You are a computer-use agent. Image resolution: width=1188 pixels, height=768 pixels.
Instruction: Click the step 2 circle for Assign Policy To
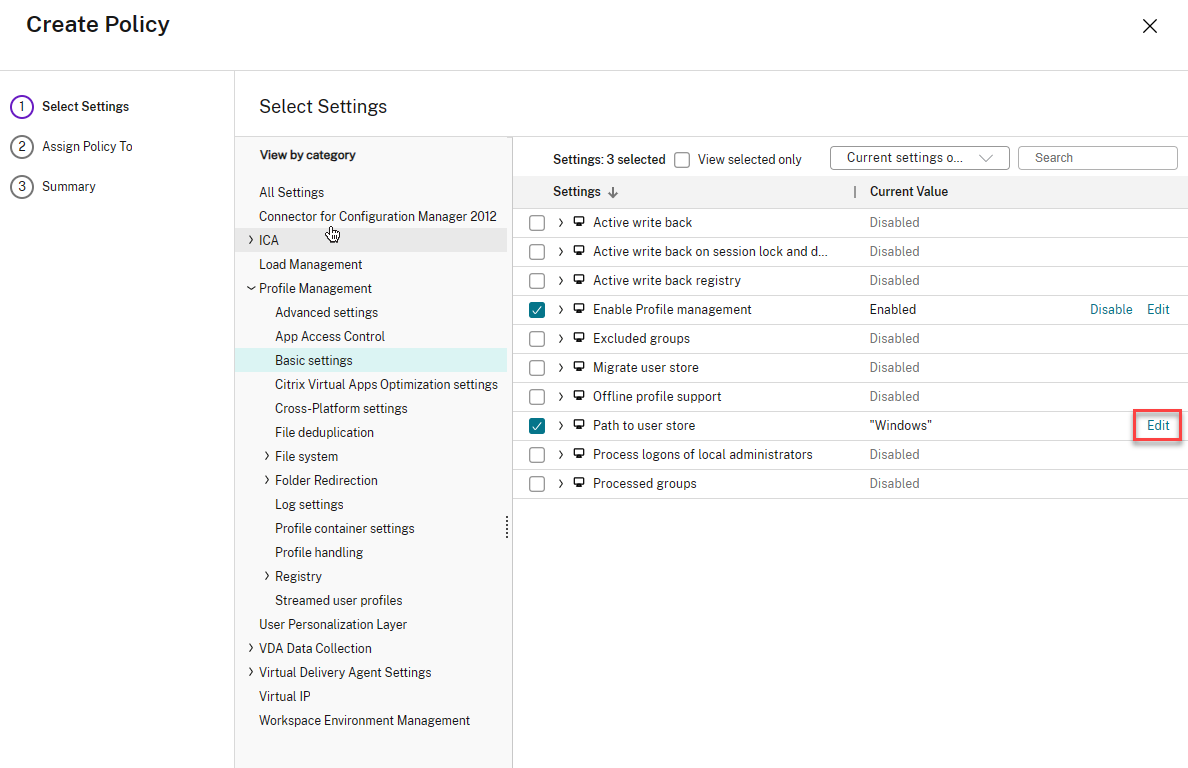pos(21,147)
